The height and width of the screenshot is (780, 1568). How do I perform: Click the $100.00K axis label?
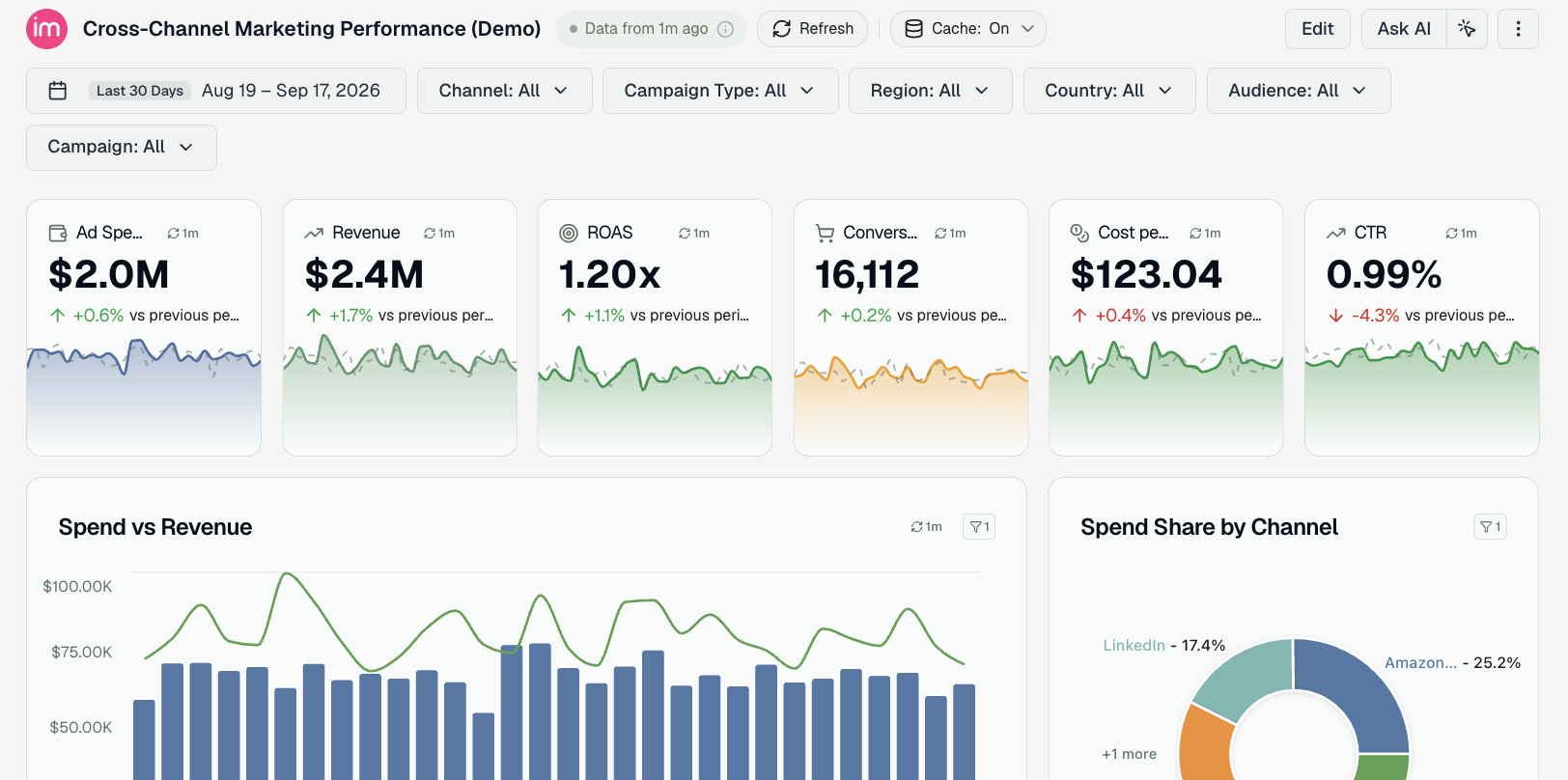tap(77, 587)
